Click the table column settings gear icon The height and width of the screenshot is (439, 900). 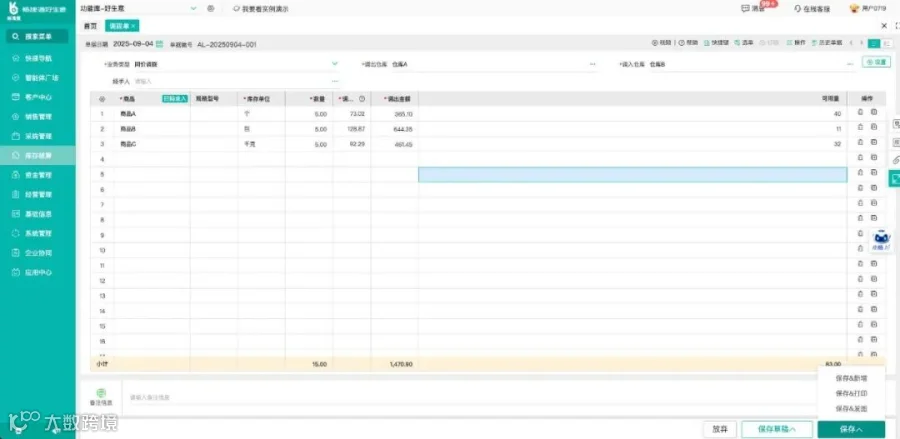102,99
